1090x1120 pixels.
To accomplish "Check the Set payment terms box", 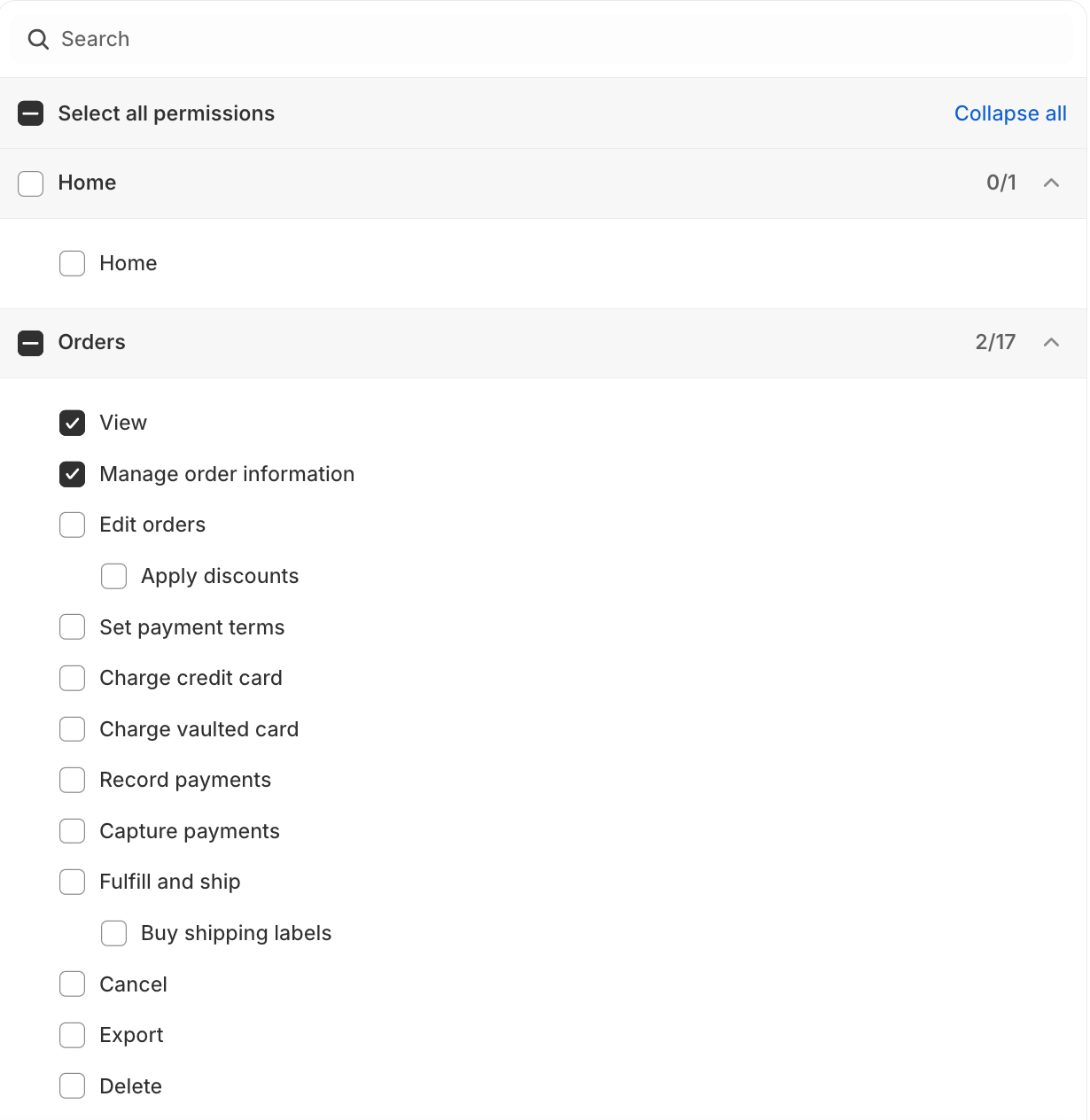I will coord(73,627).
